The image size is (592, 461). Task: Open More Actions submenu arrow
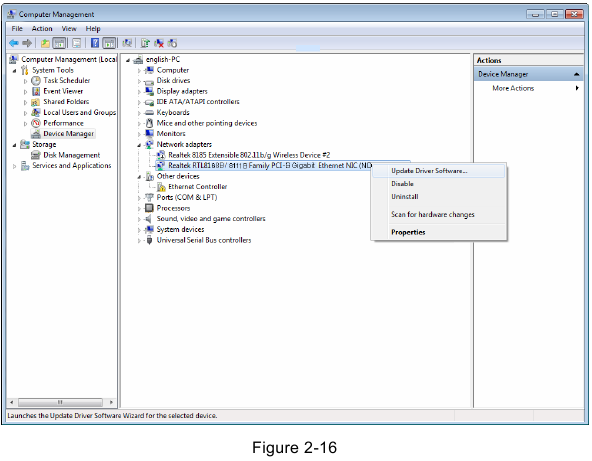pos(577,88)
